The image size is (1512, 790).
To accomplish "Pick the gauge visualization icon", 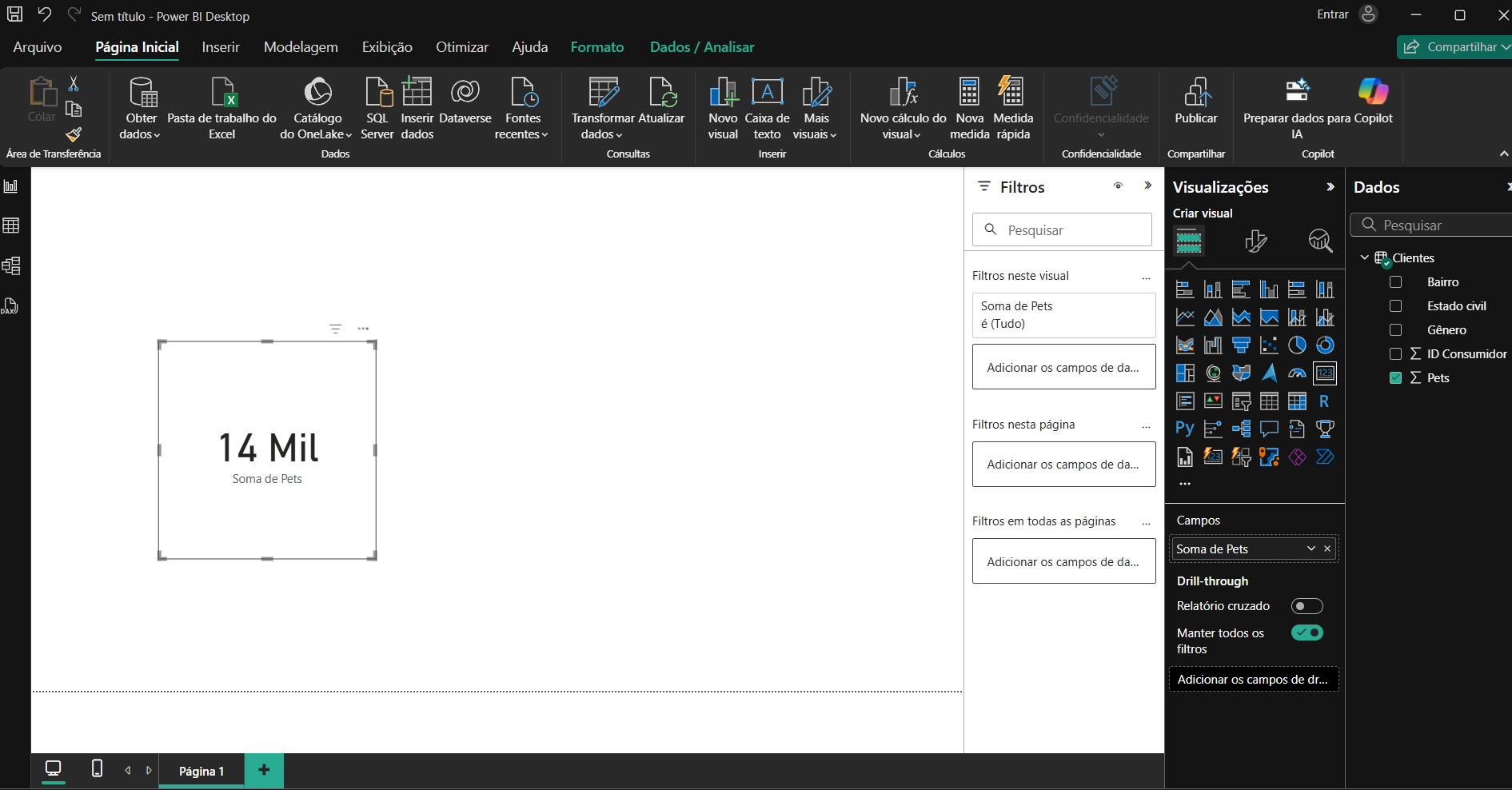I will (x=1297, y=373).
